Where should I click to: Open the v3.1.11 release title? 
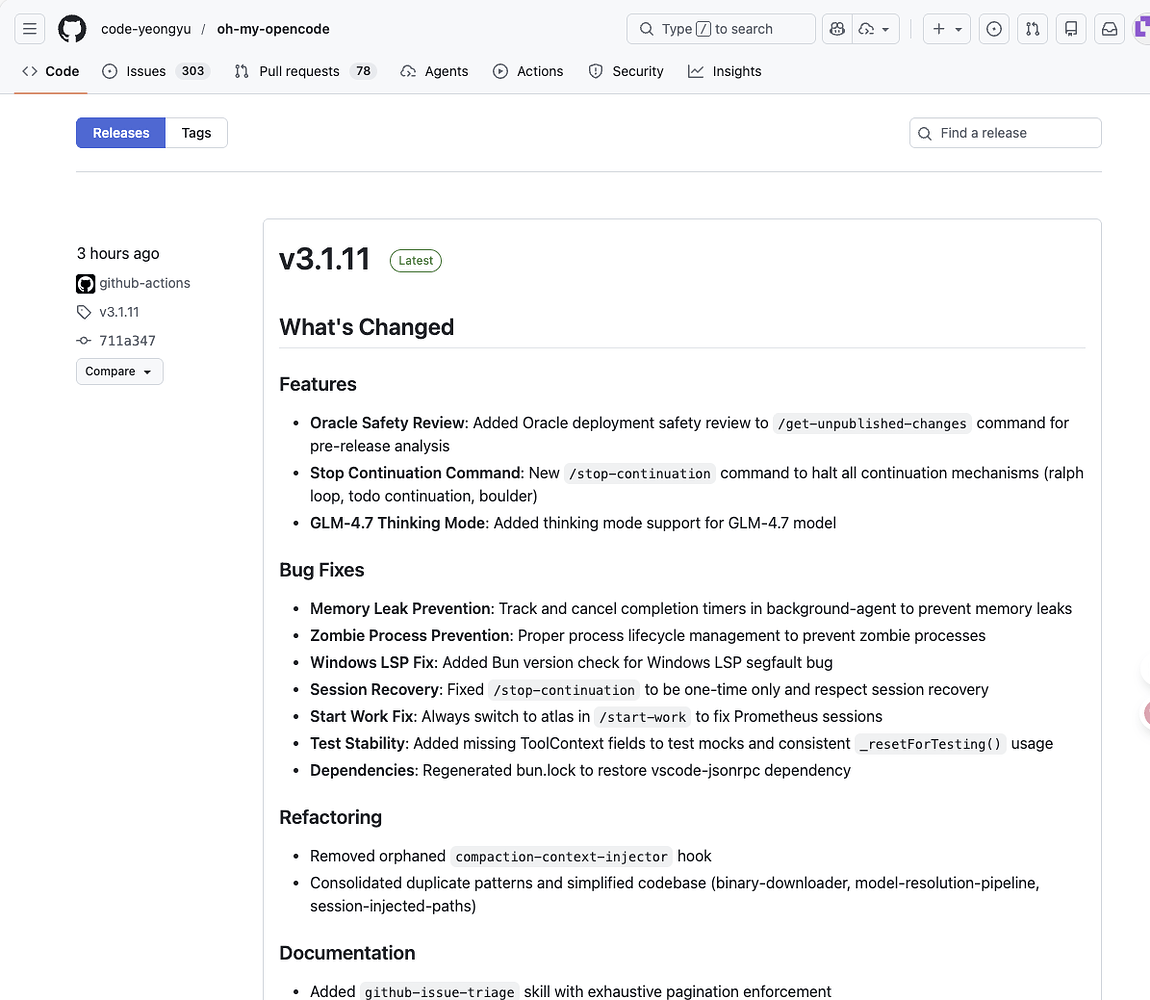tap(324, 259)
